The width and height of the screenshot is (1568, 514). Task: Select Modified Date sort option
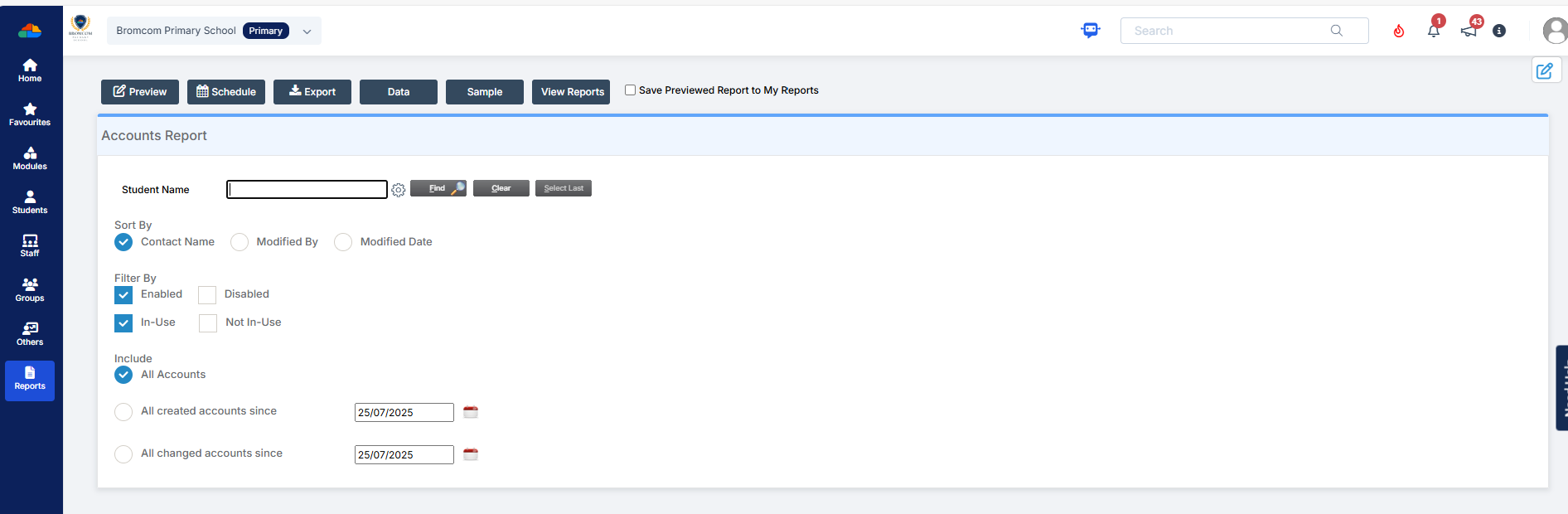(343, 242)
